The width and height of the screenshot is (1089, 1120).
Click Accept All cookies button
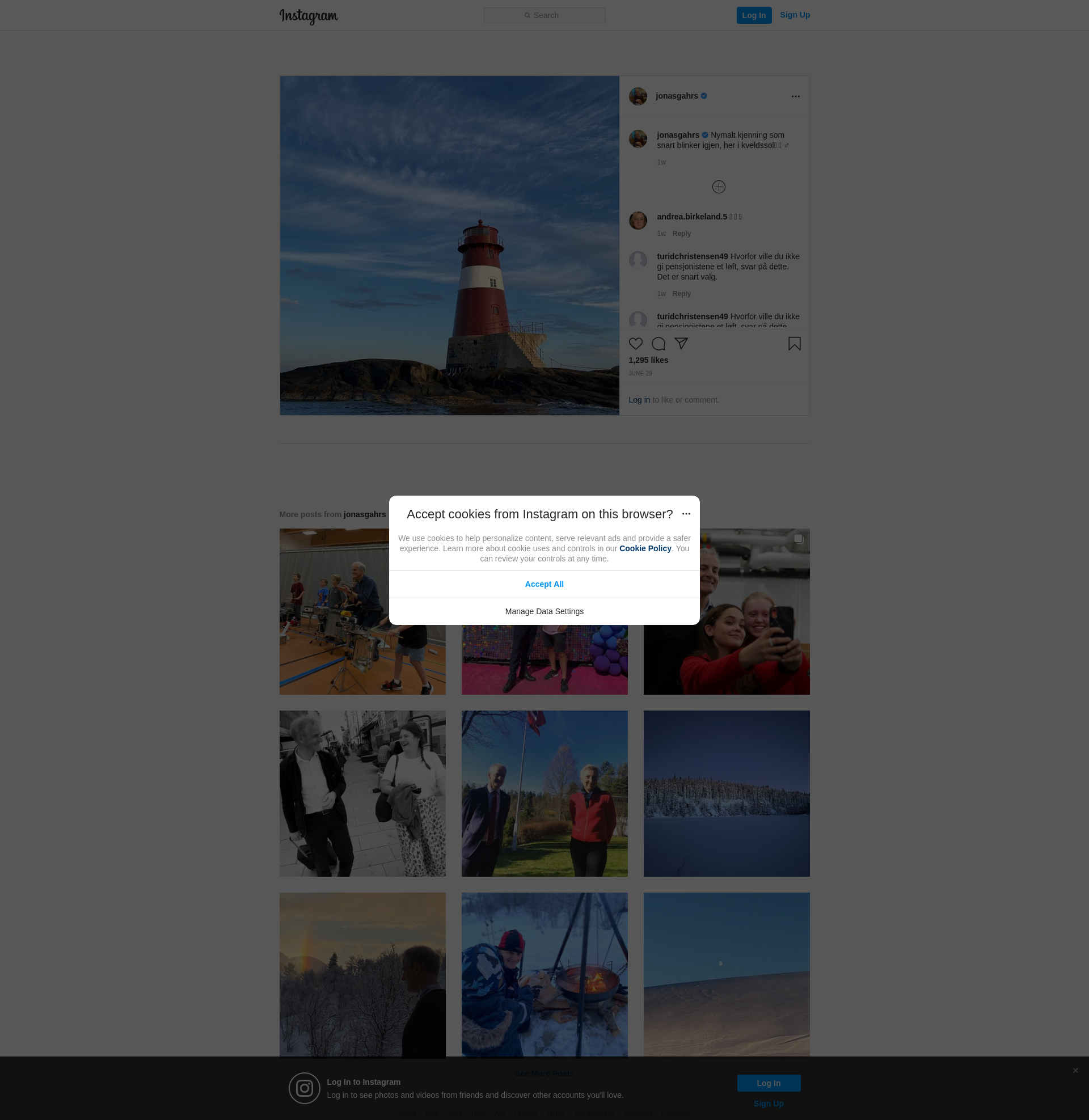544,584
